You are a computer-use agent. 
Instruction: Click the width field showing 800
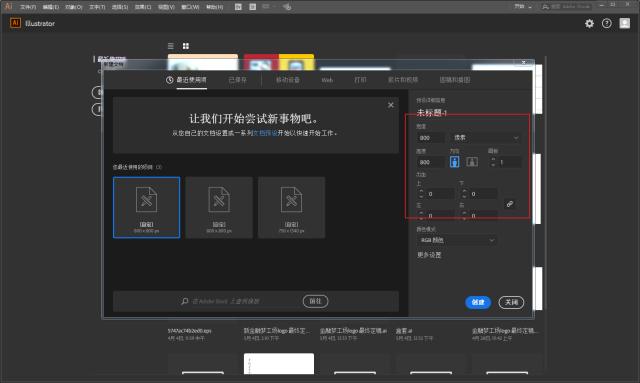pyautogui.click(x=431, y=138)
